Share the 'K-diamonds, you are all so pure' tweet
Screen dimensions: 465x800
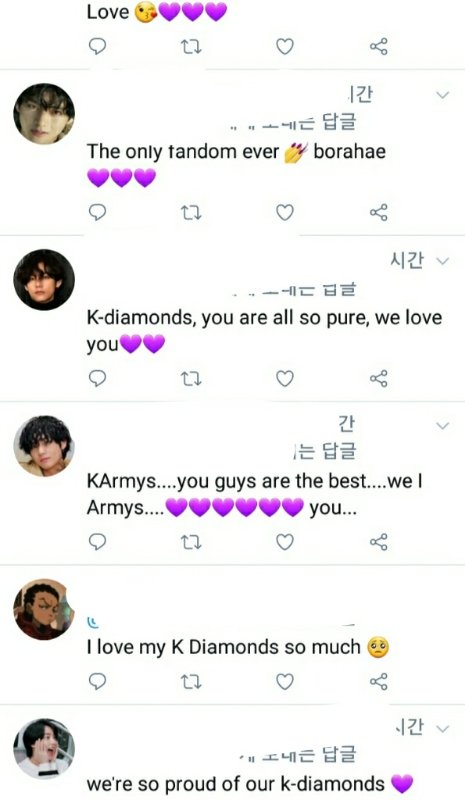379,379
